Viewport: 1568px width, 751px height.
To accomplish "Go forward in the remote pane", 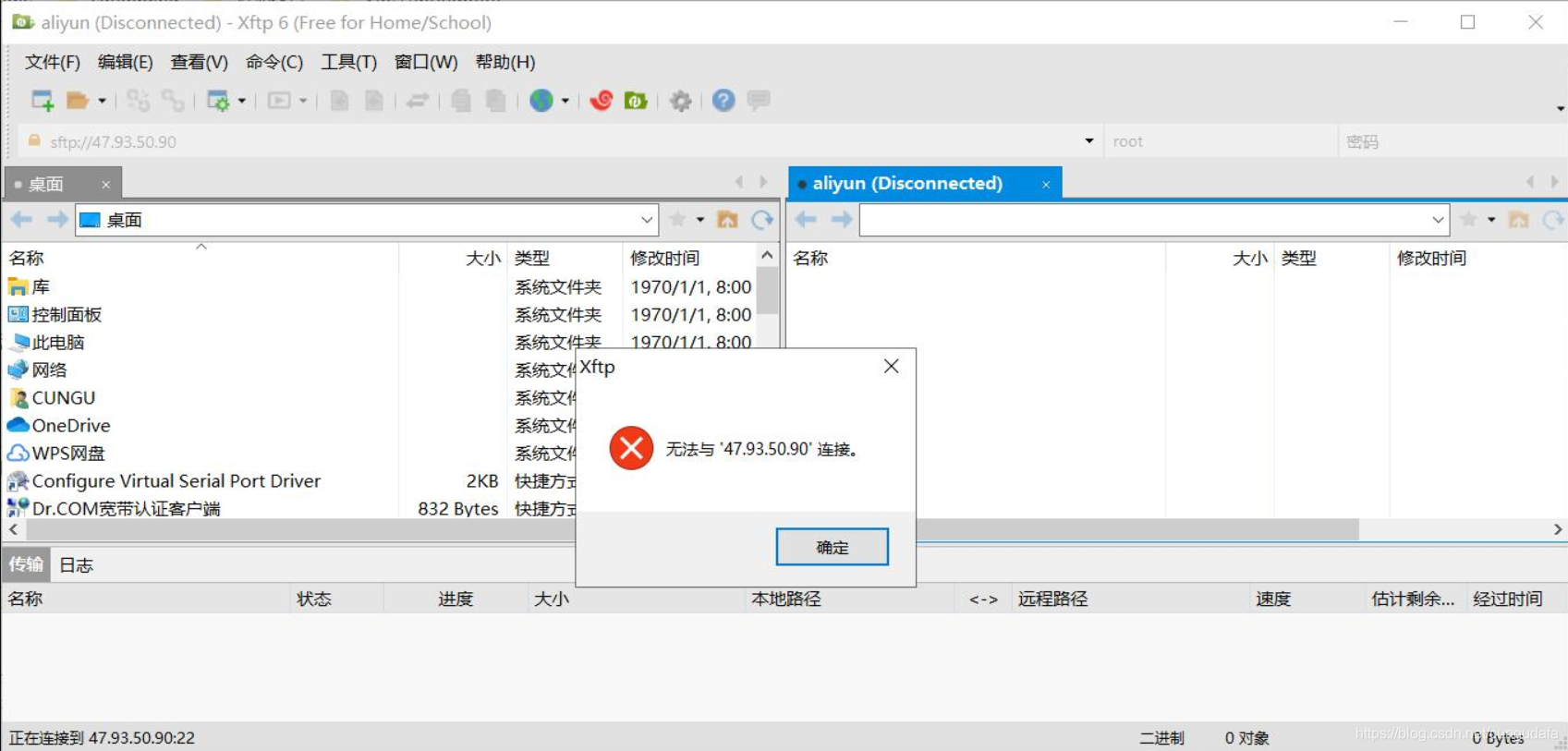I will point(841,219).
